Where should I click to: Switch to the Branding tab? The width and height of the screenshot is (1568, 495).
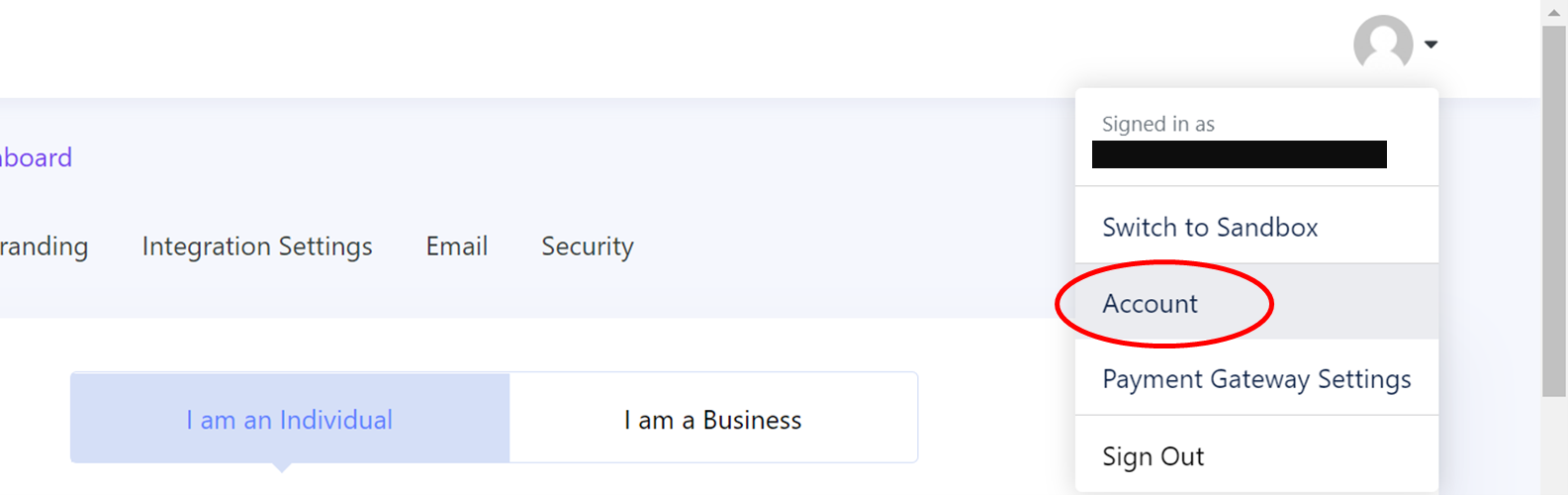[x=44, y=246]
